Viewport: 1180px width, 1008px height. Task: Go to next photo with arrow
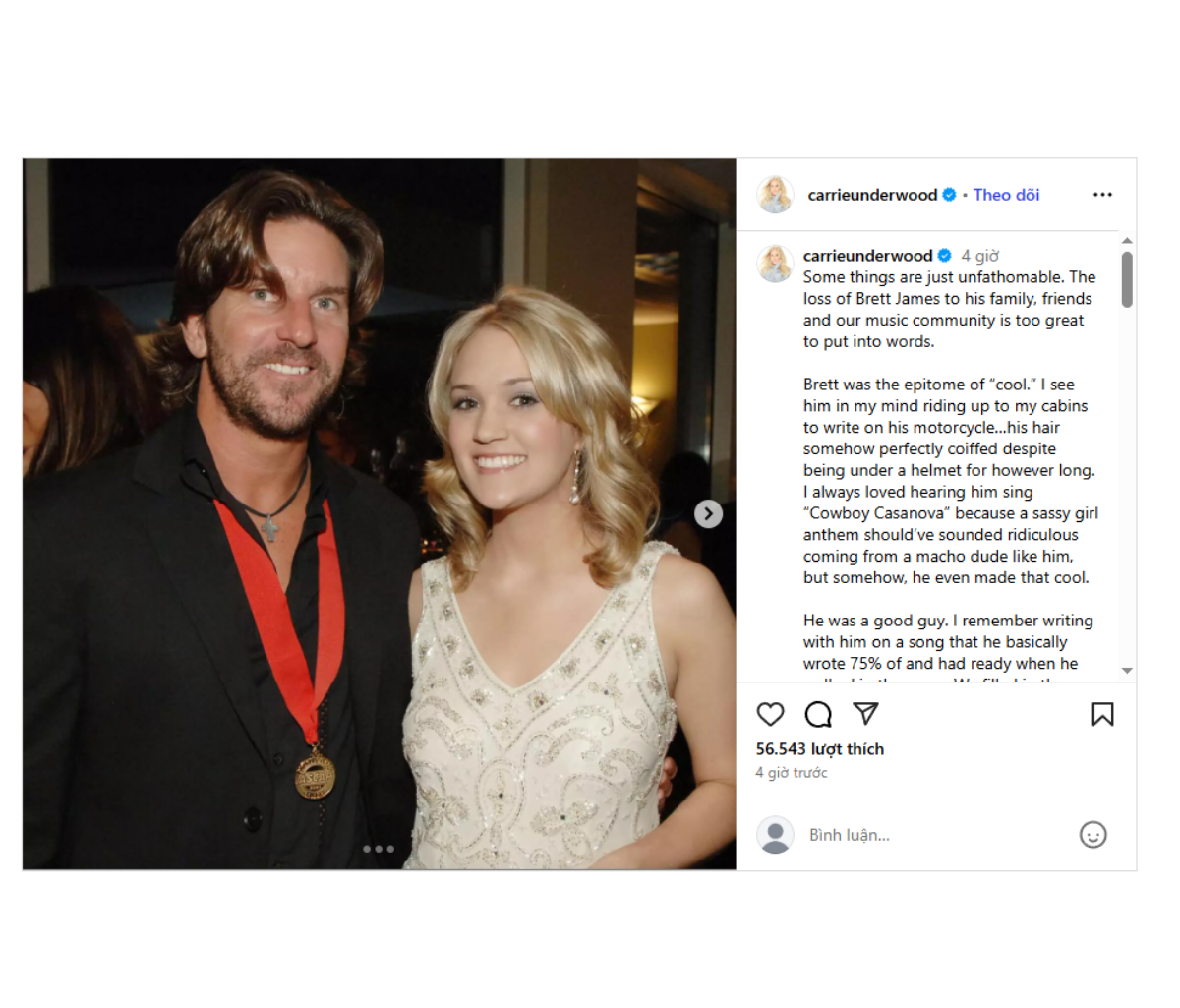point(708,514)
